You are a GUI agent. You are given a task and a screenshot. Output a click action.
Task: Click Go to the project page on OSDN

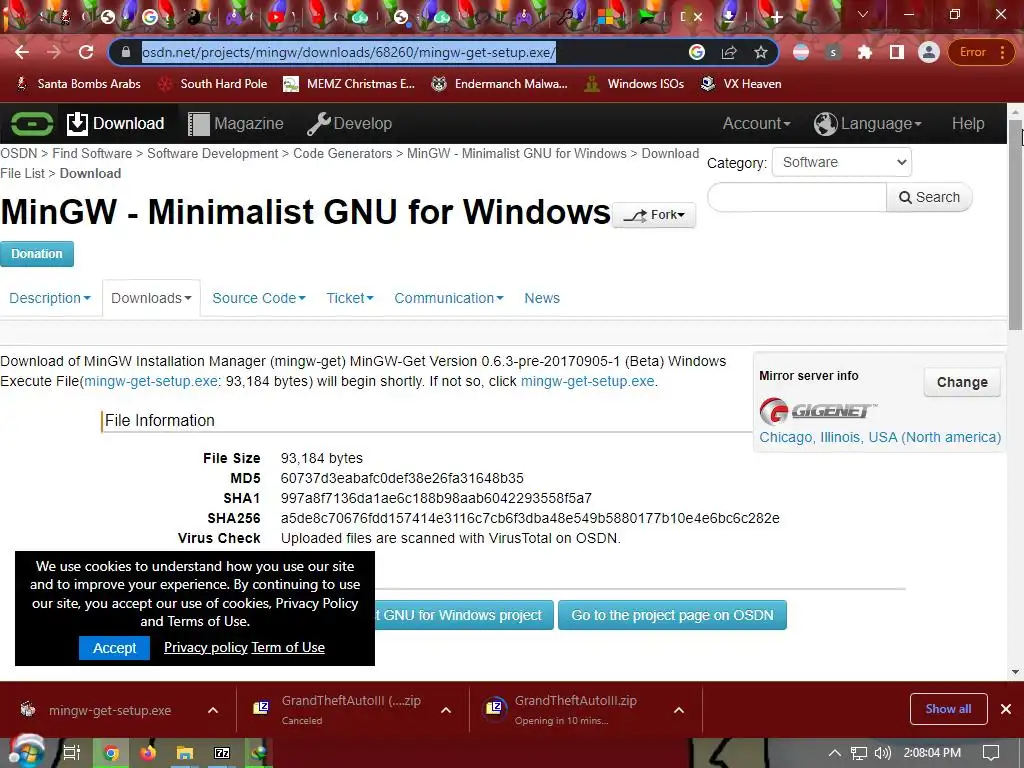(672, 615)
